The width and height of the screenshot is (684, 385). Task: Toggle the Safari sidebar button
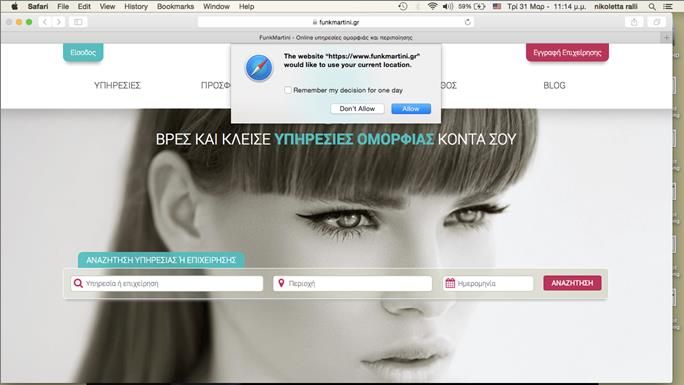[x=78, y=22]
